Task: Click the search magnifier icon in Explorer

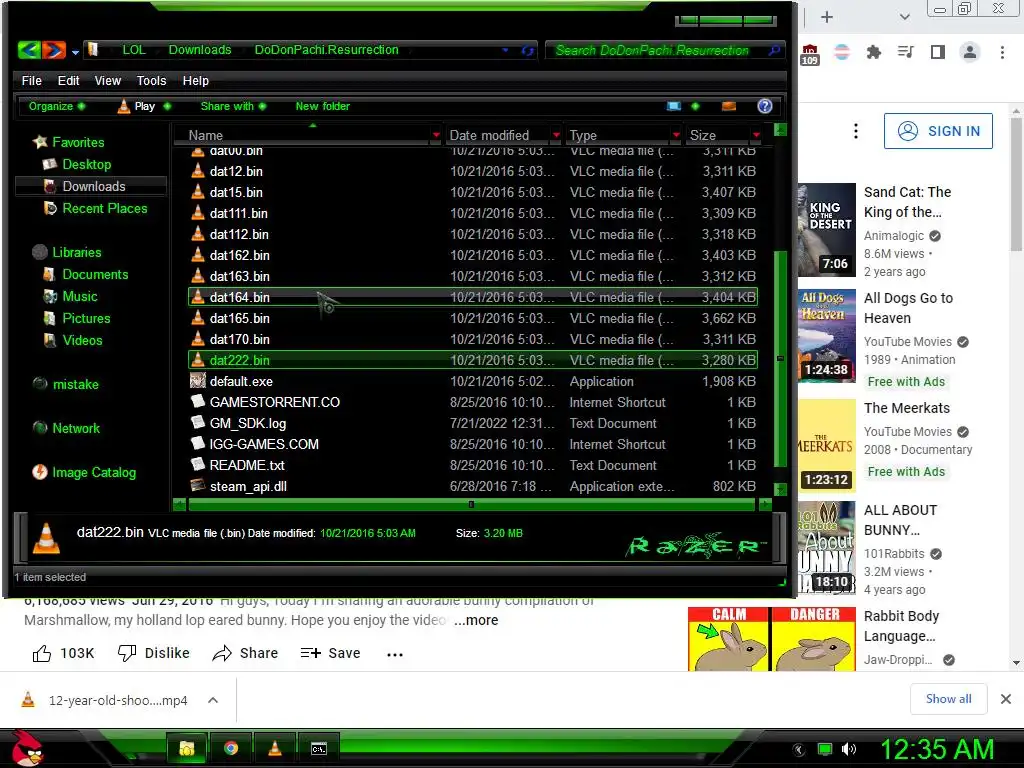Action: pyautogui.click(x=775, y=50)
